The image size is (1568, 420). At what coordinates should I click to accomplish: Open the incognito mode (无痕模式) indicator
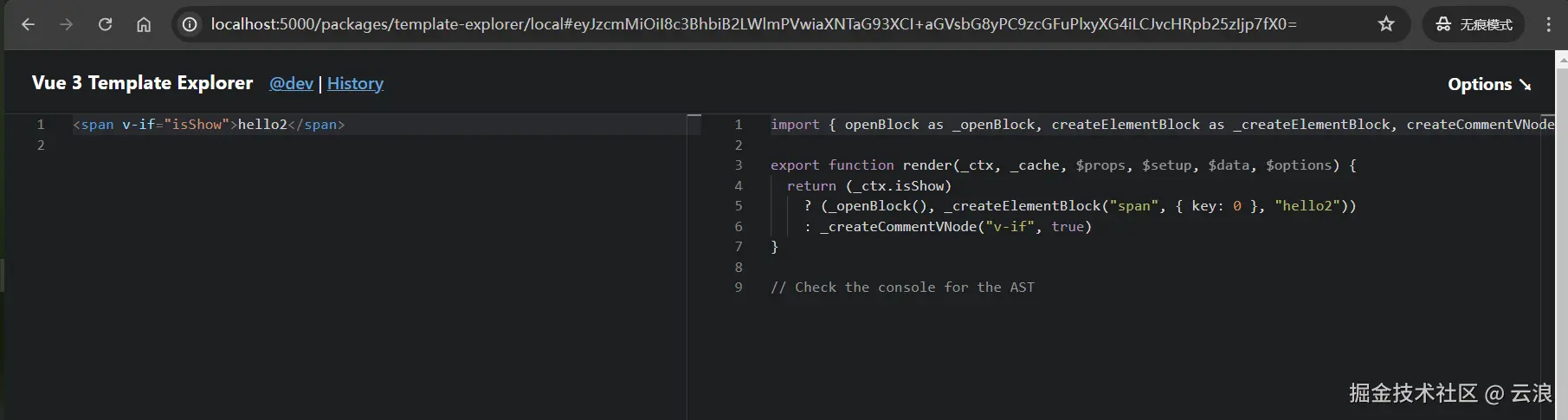coord(1474,24)
